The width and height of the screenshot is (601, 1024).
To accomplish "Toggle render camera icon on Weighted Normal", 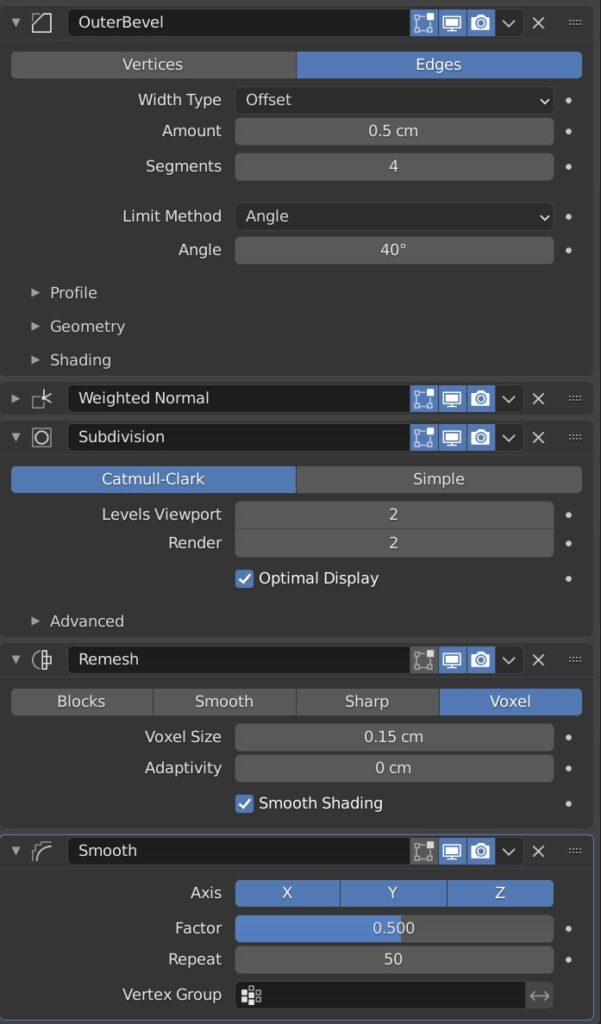I will 480,398.
